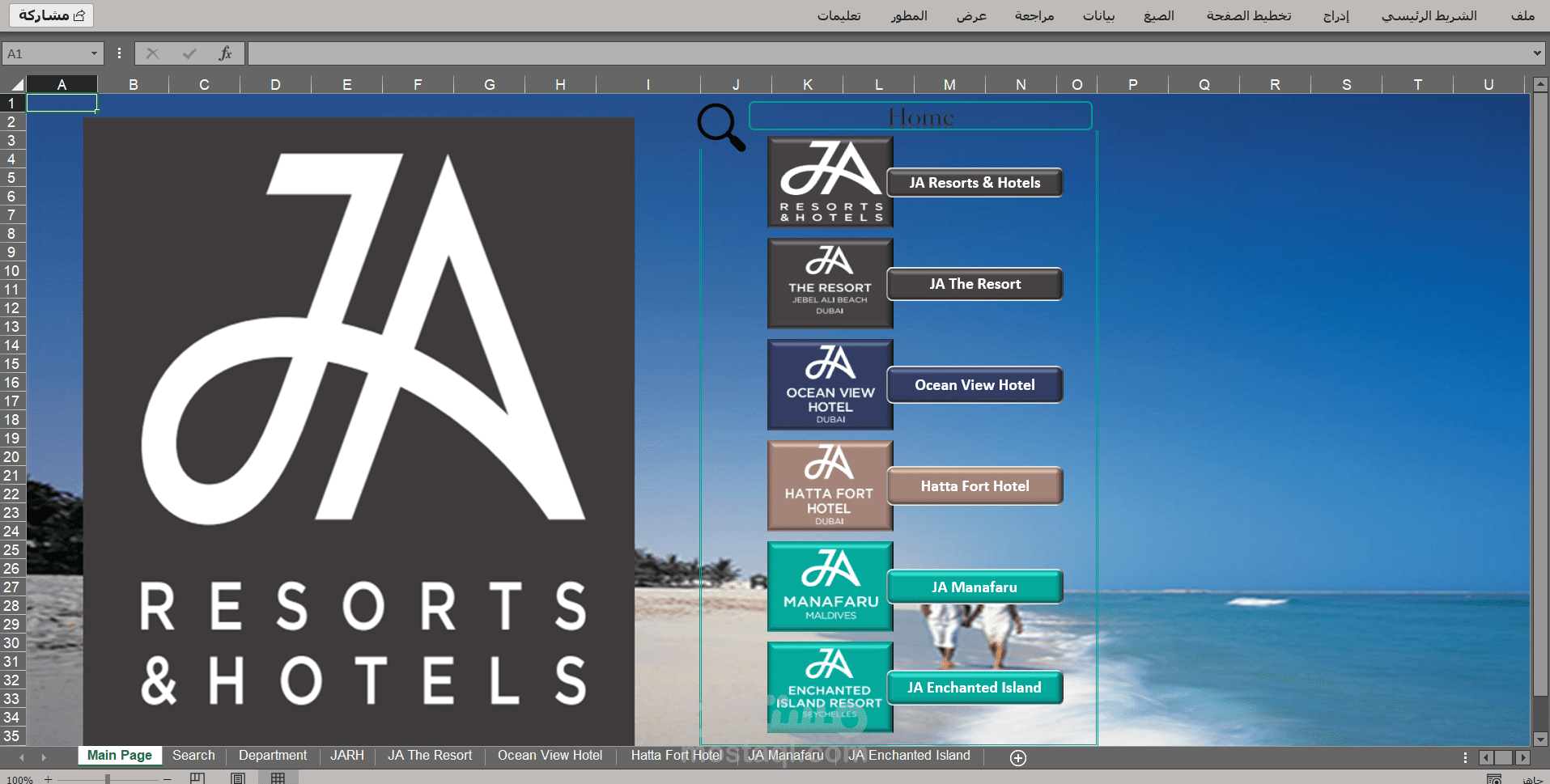Switch to Page Layout view icon
The height and width of the screenshot is (784, 1550).
[x=238, y=778]
